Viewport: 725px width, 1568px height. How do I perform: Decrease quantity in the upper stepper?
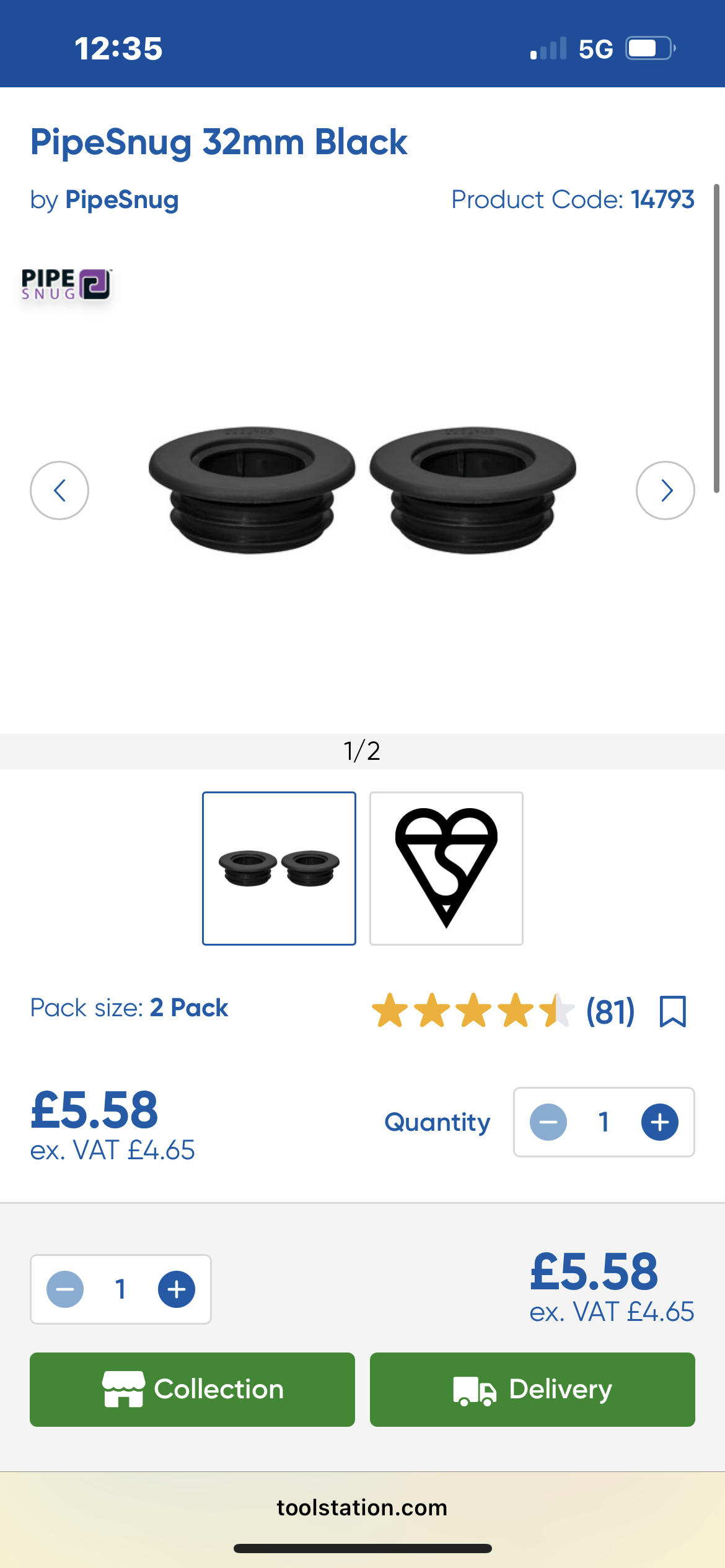pos(548,1122)
